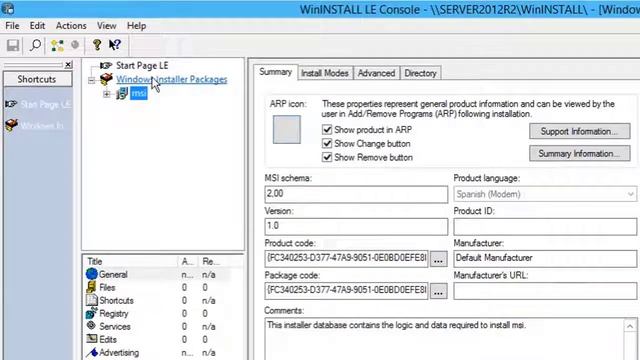
Task: Click the yellow question mark Help icon
Action: (97, 44)
